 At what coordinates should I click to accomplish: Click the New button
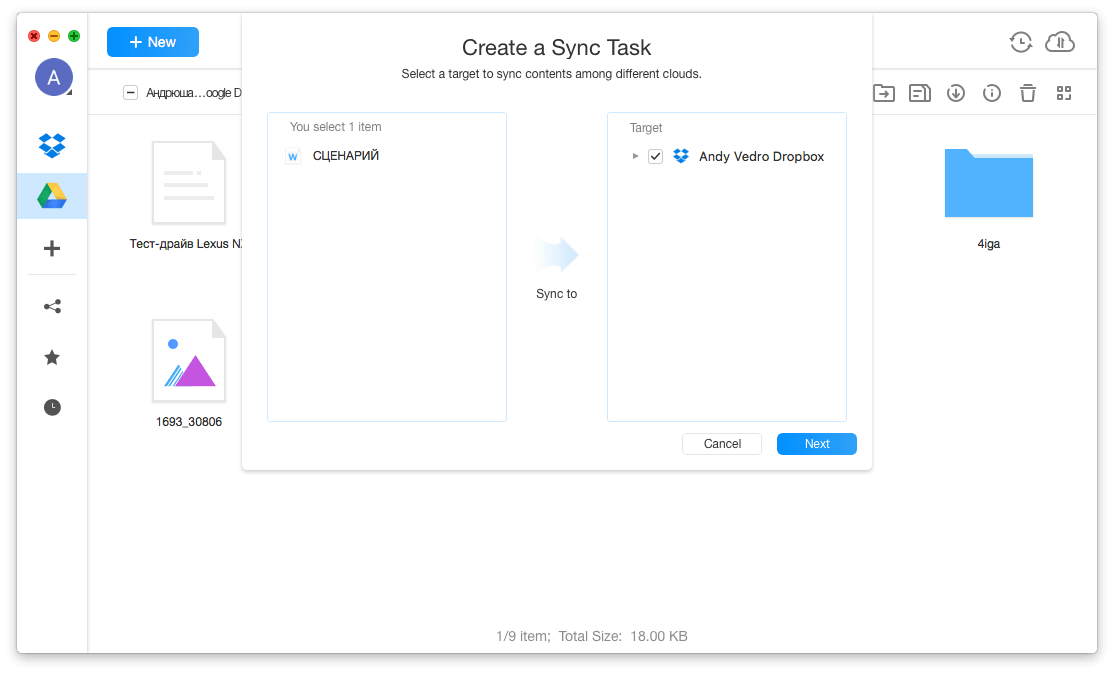pos(153,42)
